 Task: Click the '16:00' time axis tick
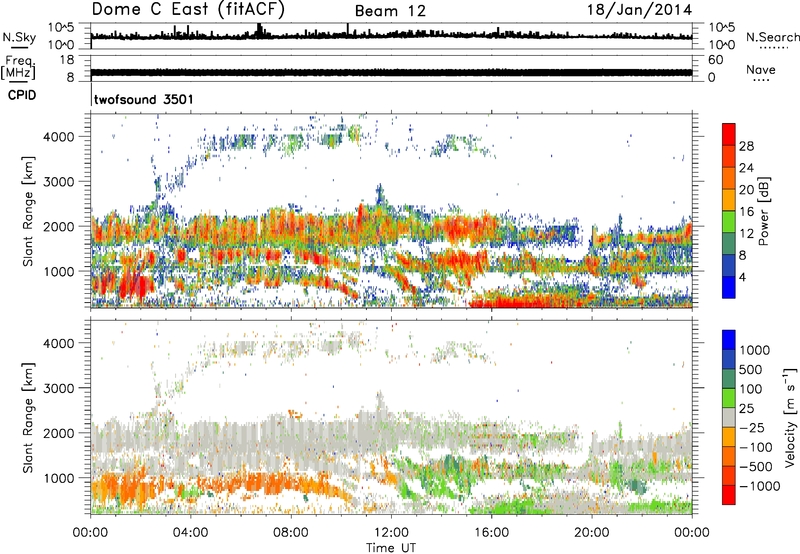click(x=491, y=533)
